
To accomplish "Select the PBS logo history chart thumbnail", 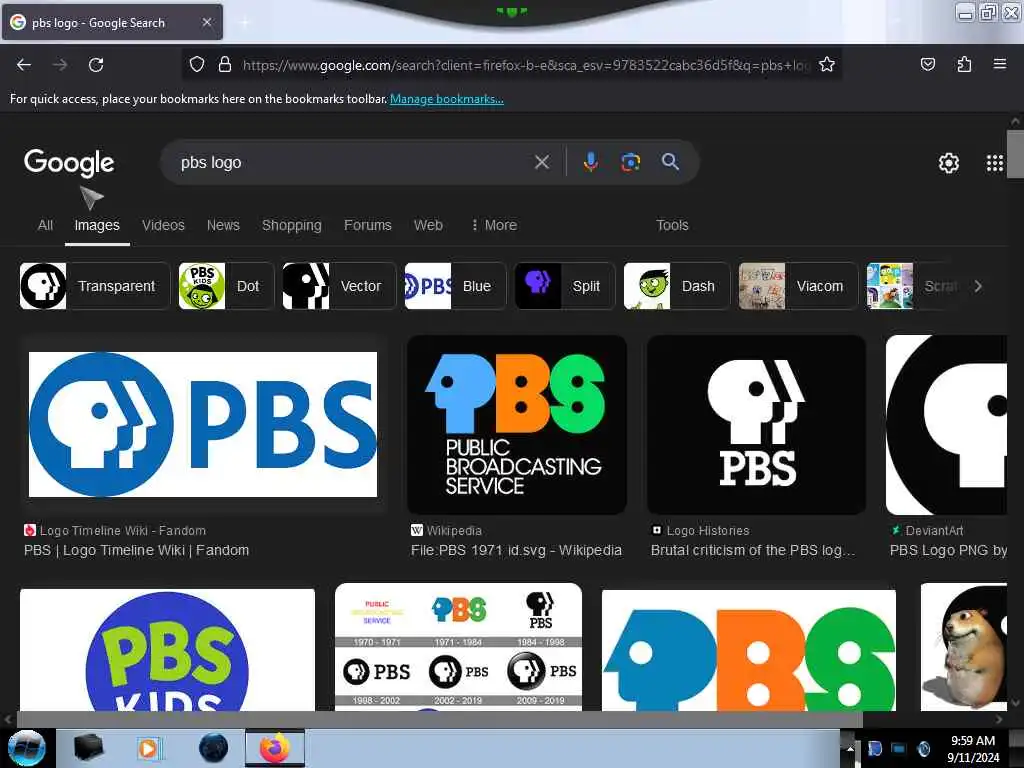I will (458, 647).
